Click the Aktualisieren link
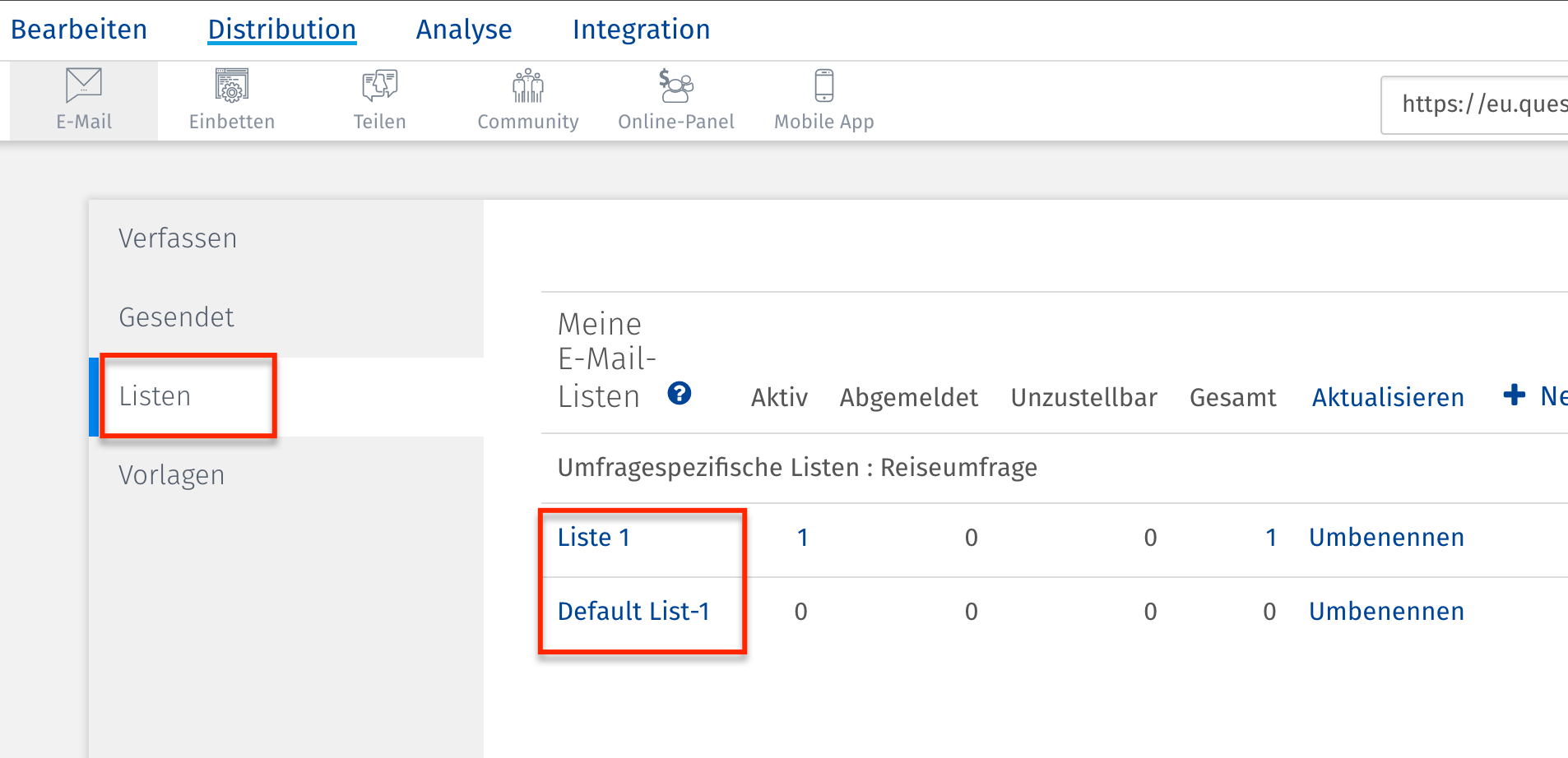This screenshot has width=1568, height=758. coord(1388,398)
